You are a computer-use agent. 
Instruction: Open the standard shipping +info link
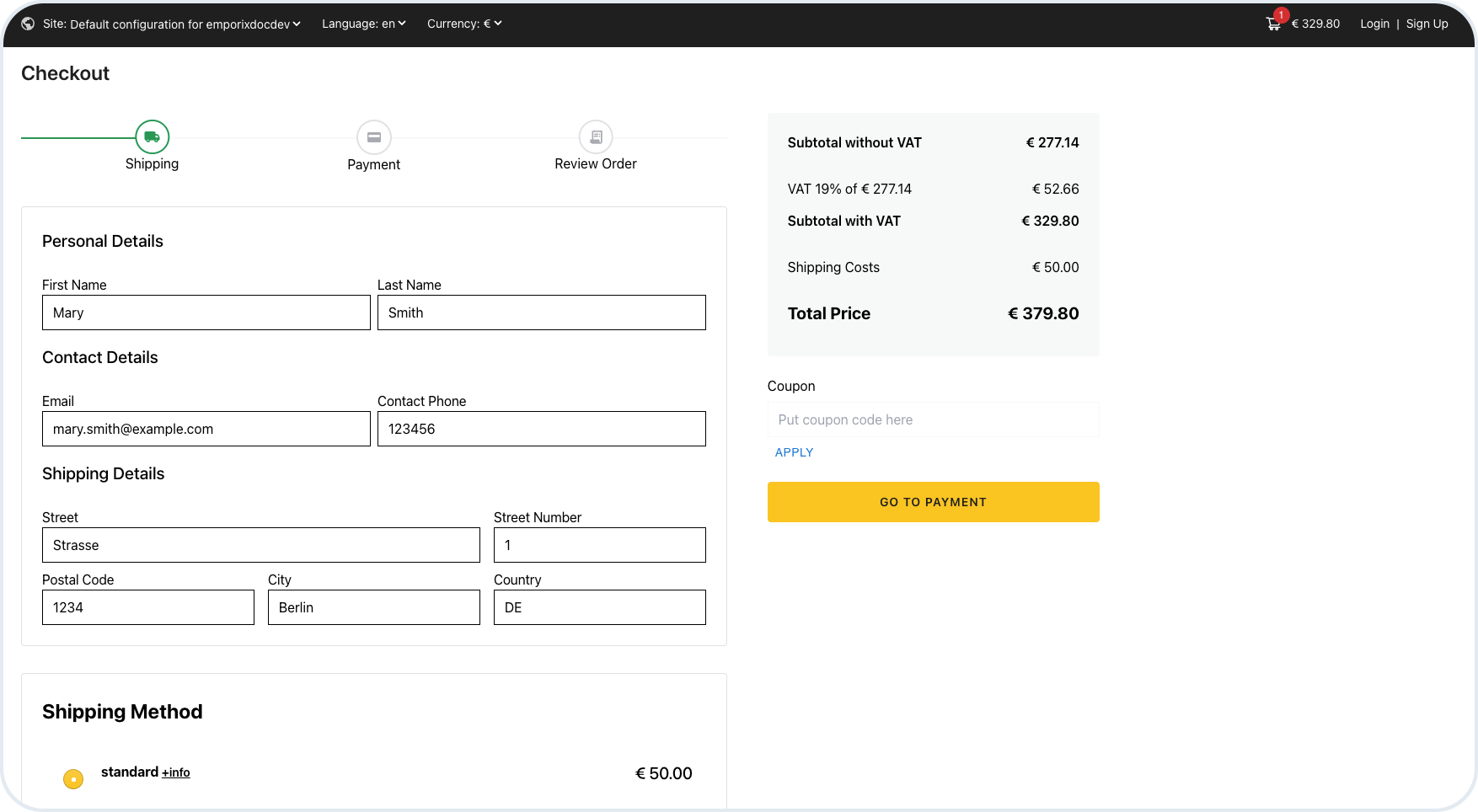pos(176,772)
